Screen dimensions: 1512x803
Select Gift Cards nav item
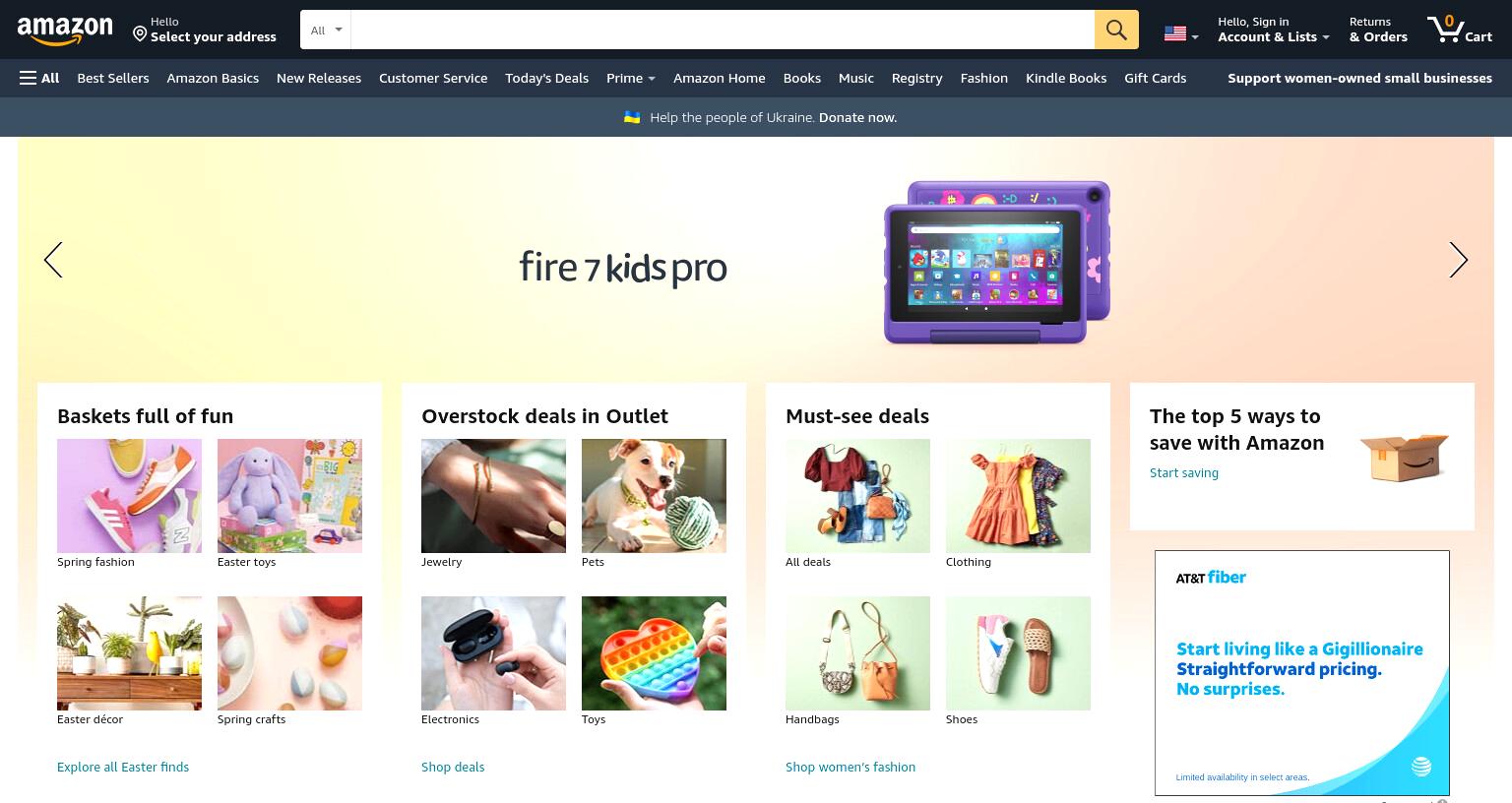pos(1155,78)
